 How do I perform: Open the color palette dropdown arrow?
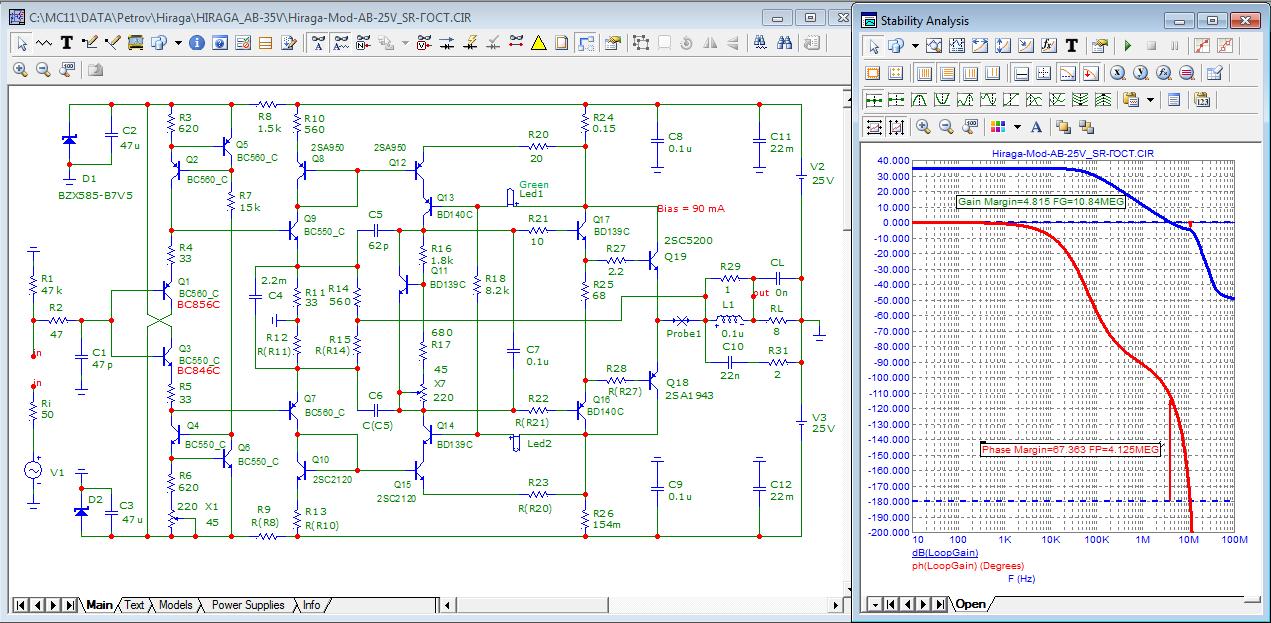click(1017, 127)
